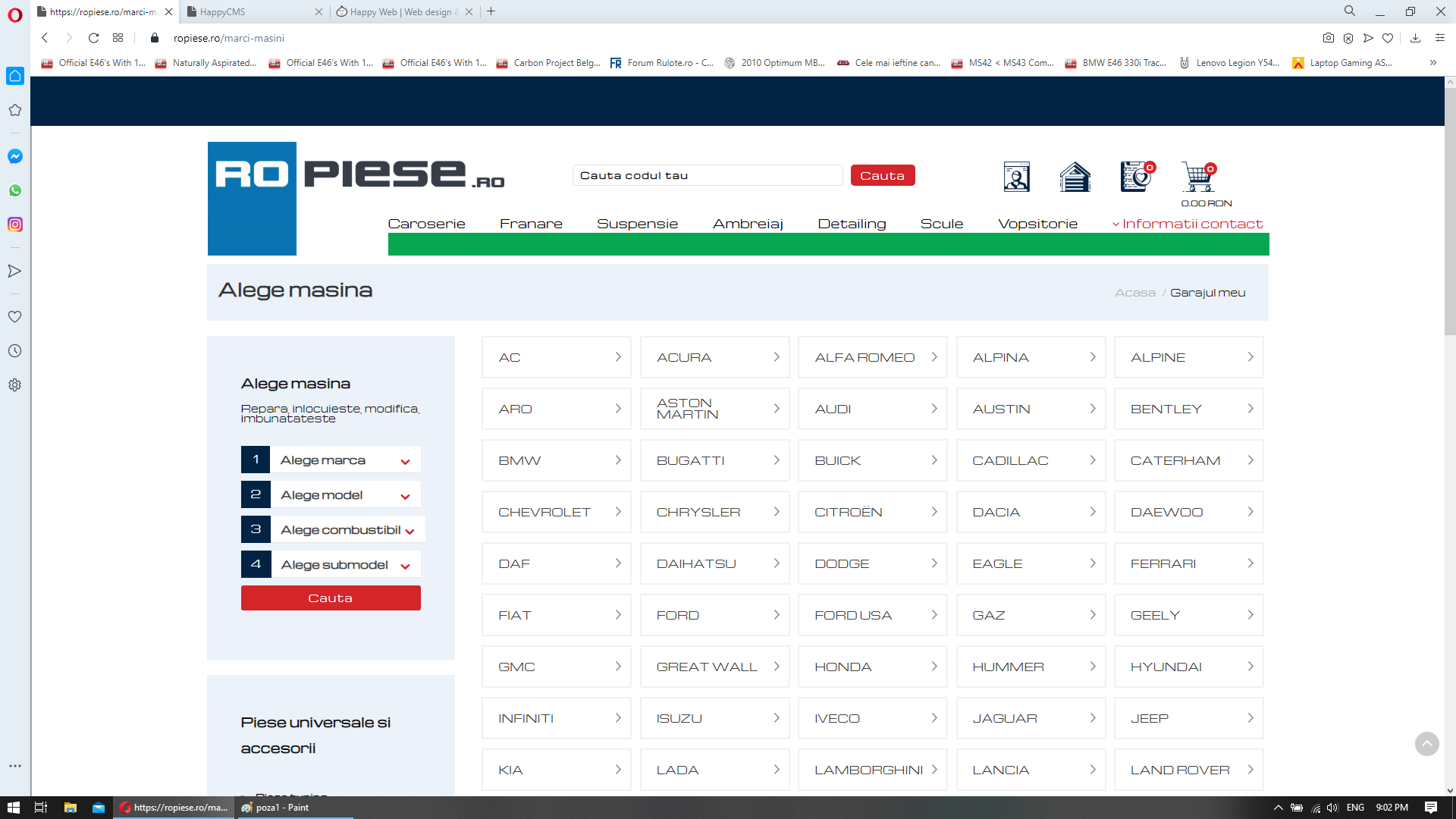Viewport: 1456px width, 819px height.
Task: Open the Lenovo Legion Y54 bookmark
Action: (1230, 63)
